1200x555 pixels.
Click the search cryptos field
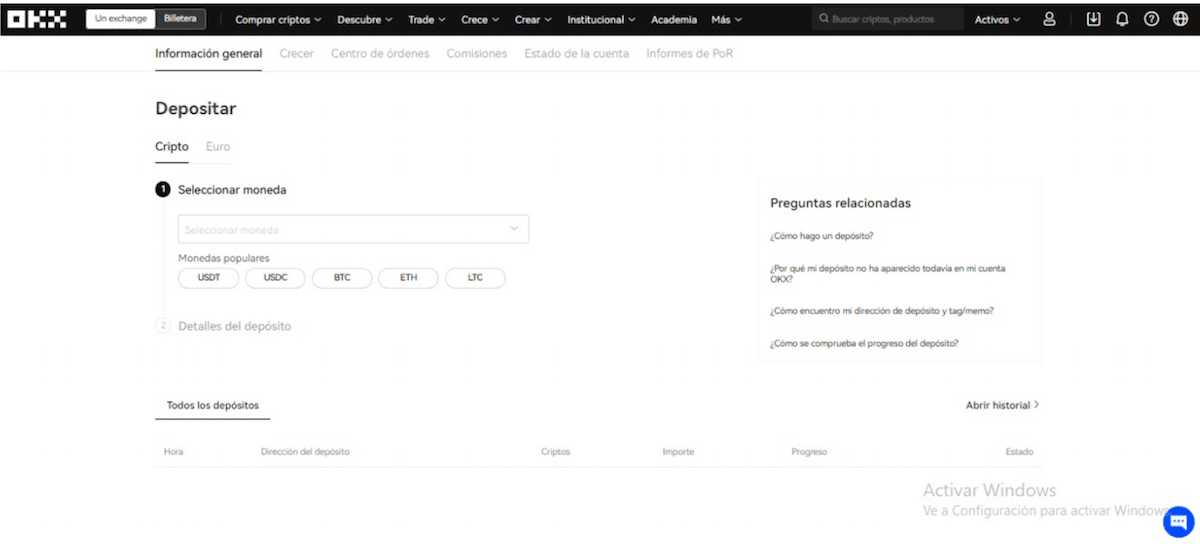[x=888, y=19]
